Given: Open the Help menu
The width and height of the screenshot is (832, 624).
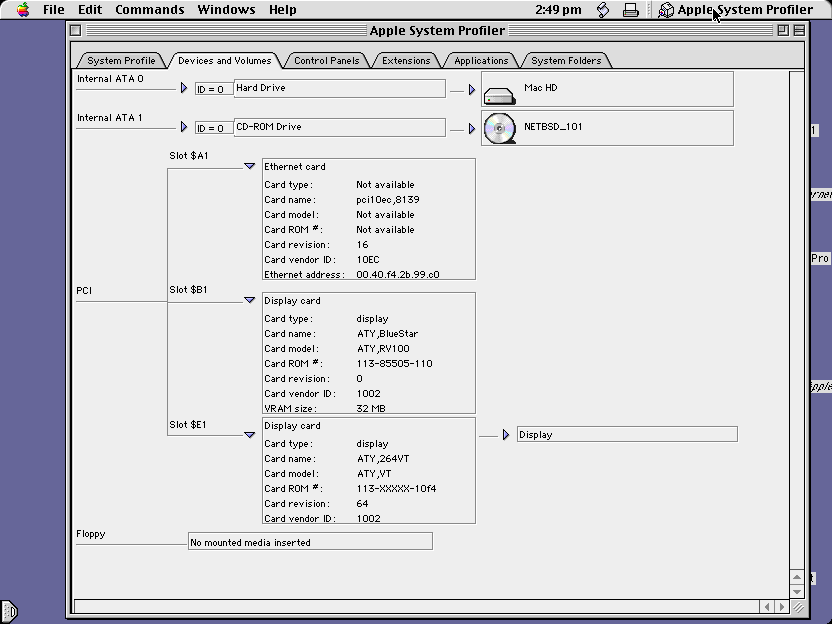Looking at the screenshot, I should coord(282,10).
